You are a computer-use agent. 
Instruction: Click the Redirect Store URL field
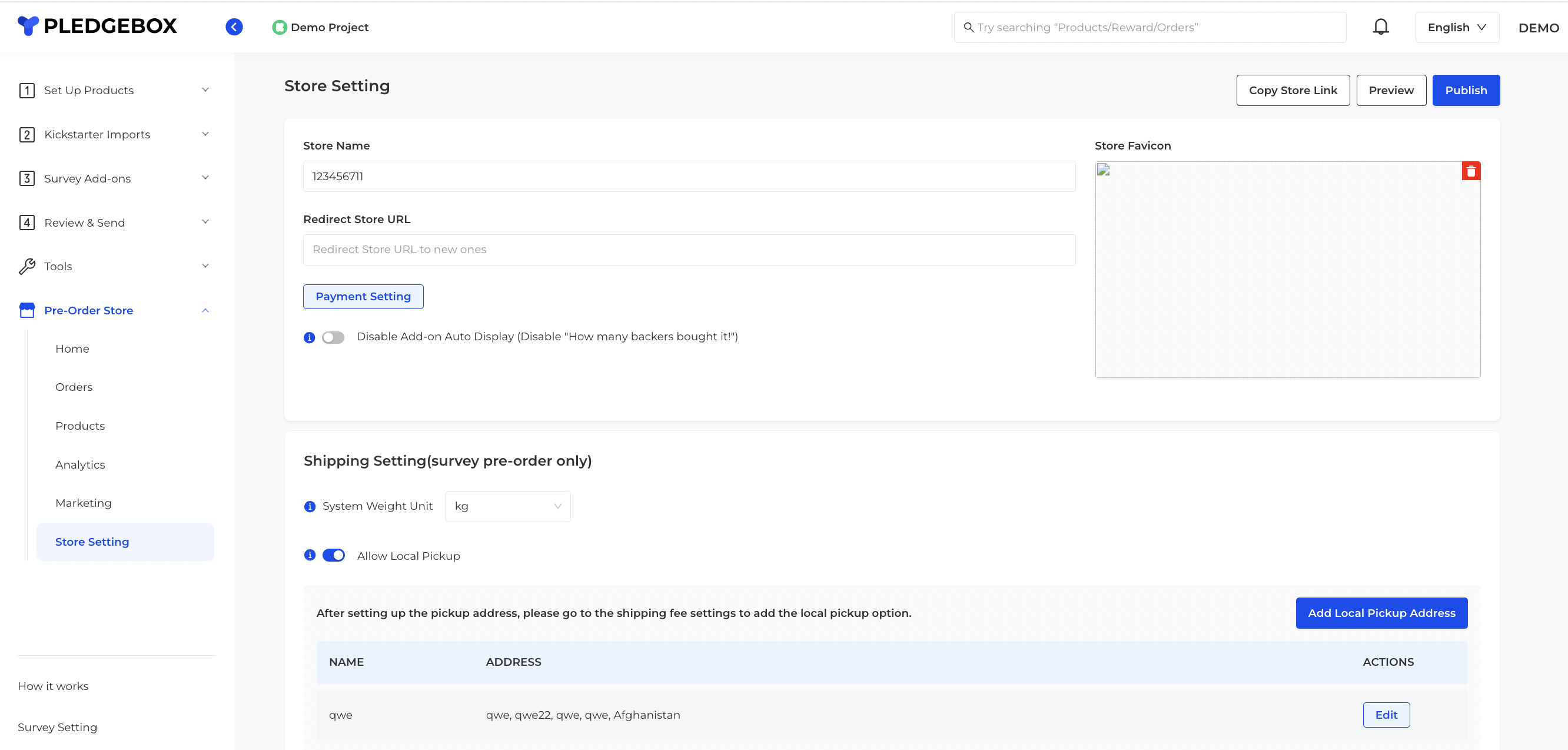689,250
